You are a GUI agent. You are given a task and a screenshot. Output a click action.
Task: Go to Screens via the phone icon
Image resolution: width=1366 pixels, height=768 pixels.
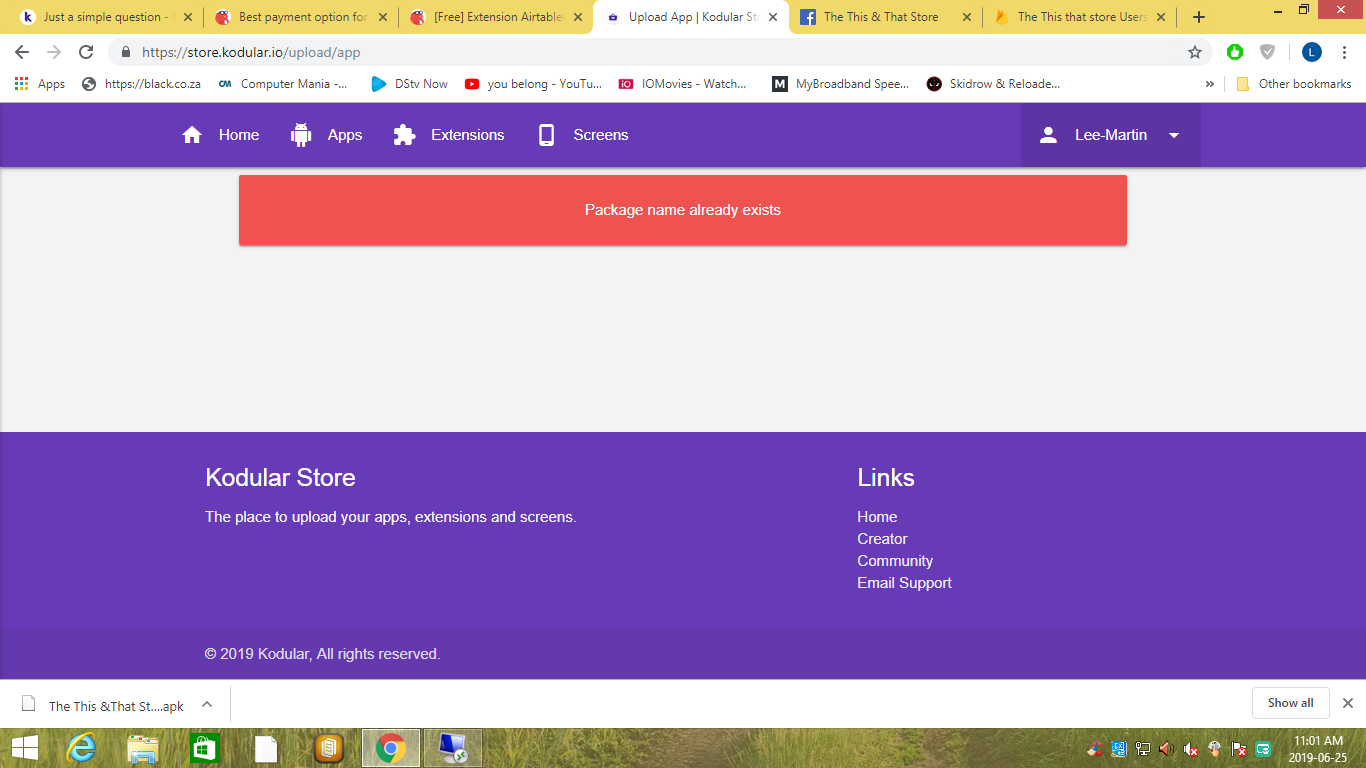click(546, 135)
